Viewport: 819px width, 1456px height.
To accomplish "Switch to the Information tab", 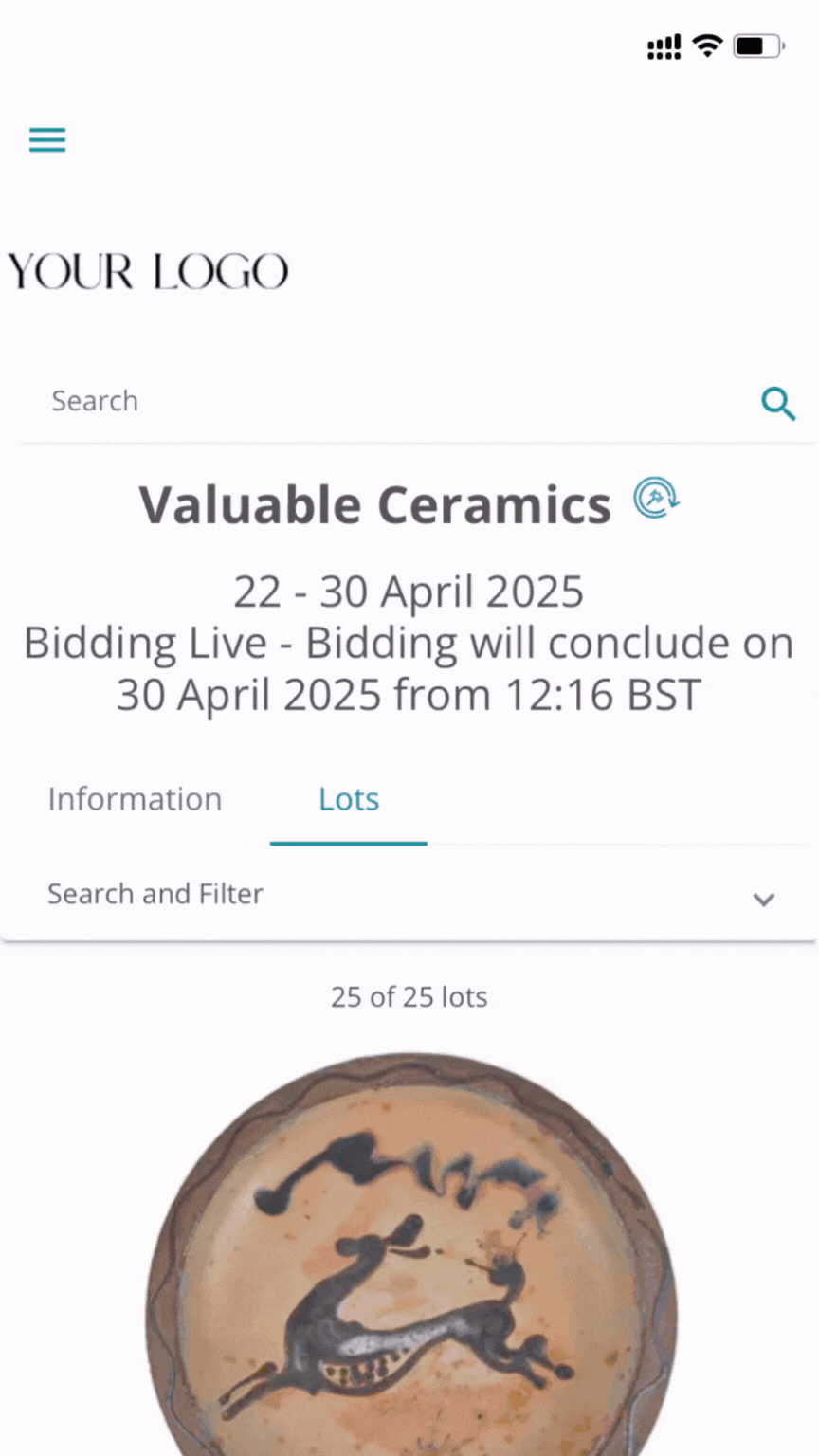I will click(135, 799).
